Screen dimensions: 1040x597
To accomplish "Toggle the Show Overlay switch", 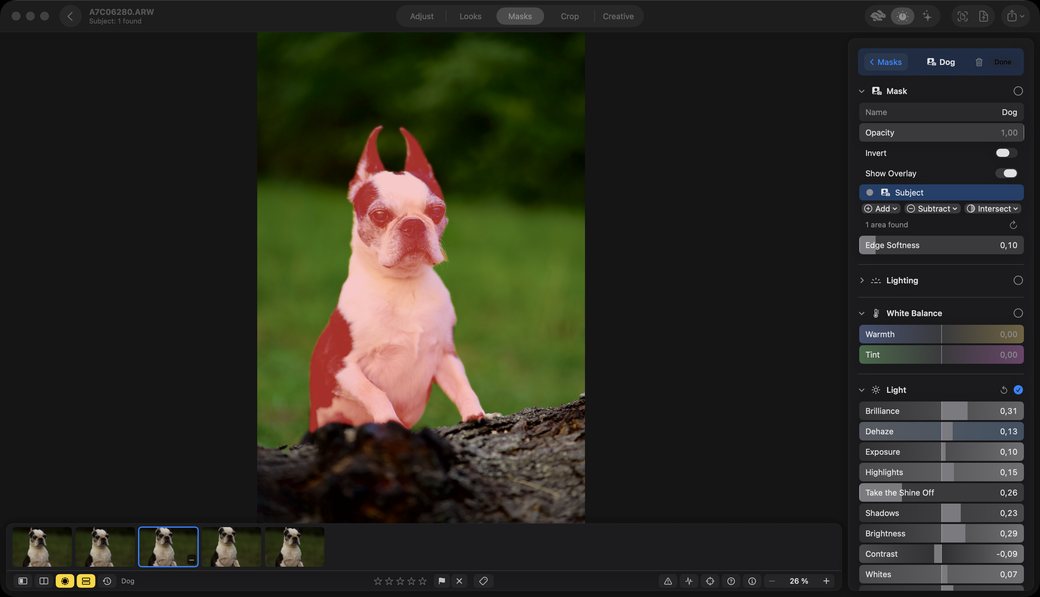I will click(x=1006, y=173).
